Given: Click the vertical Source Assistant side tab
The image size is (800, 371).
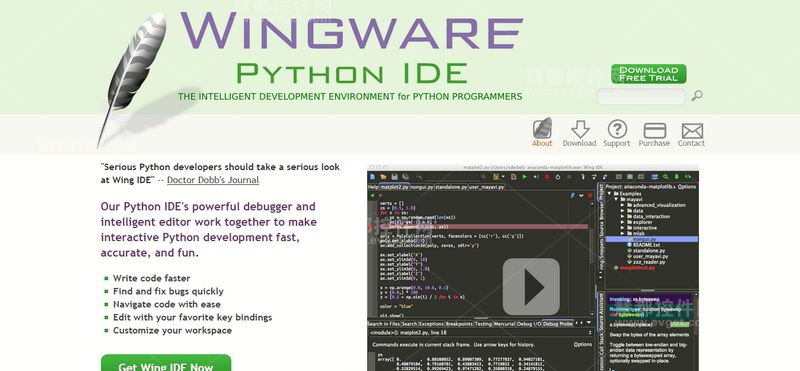Looking at the screenshot, I should coord(601,312).
